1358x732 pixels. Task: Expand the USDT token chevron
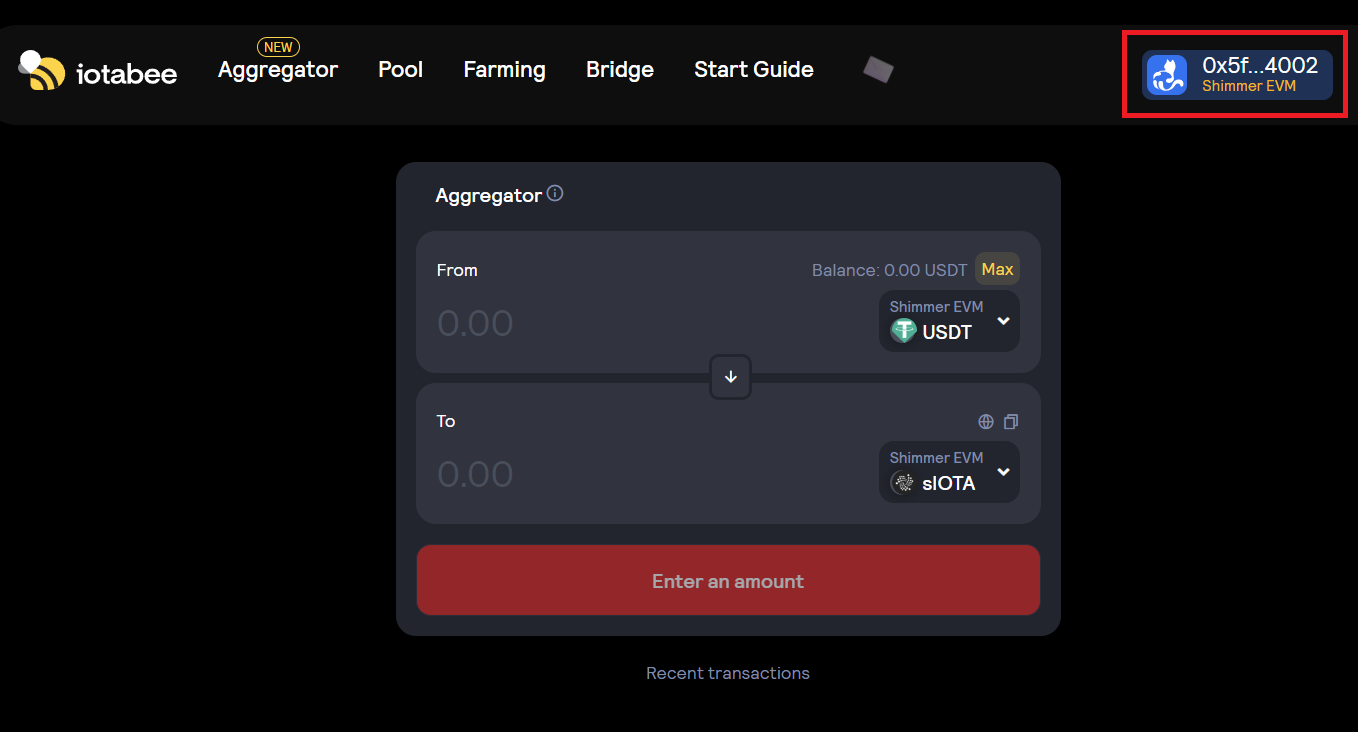coord(1003,321)
